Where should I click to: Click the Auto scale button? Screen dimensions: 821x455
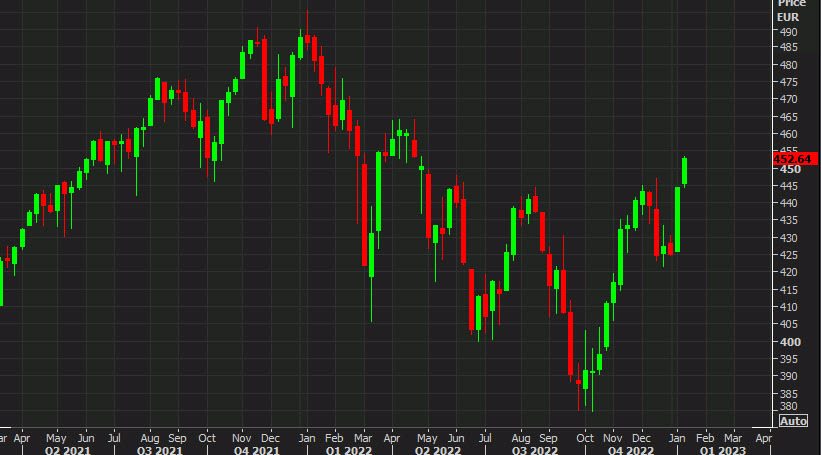[x=793, y=421]
